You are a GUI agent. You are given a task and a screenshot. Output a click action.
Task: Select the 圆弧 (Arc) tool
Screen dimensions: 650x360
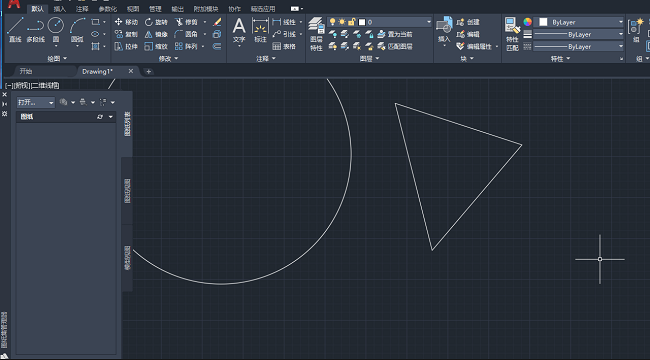click(x=77, y=30)
